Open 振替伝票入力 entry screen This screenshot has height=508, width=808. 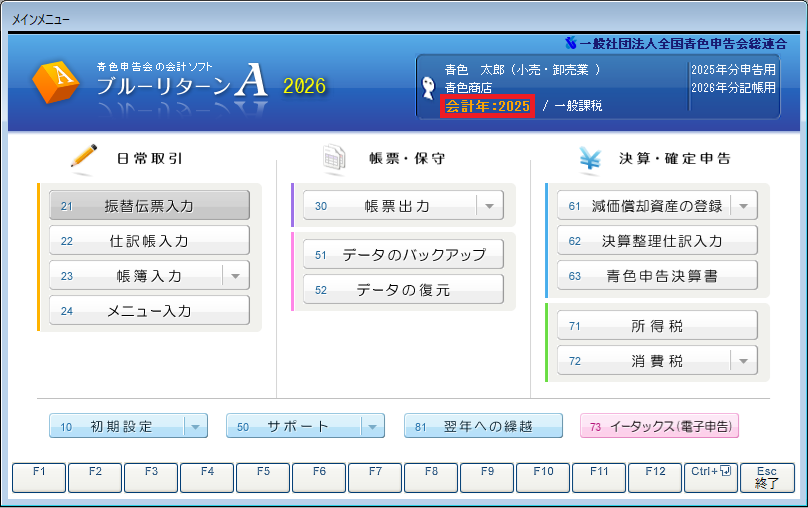149,206
